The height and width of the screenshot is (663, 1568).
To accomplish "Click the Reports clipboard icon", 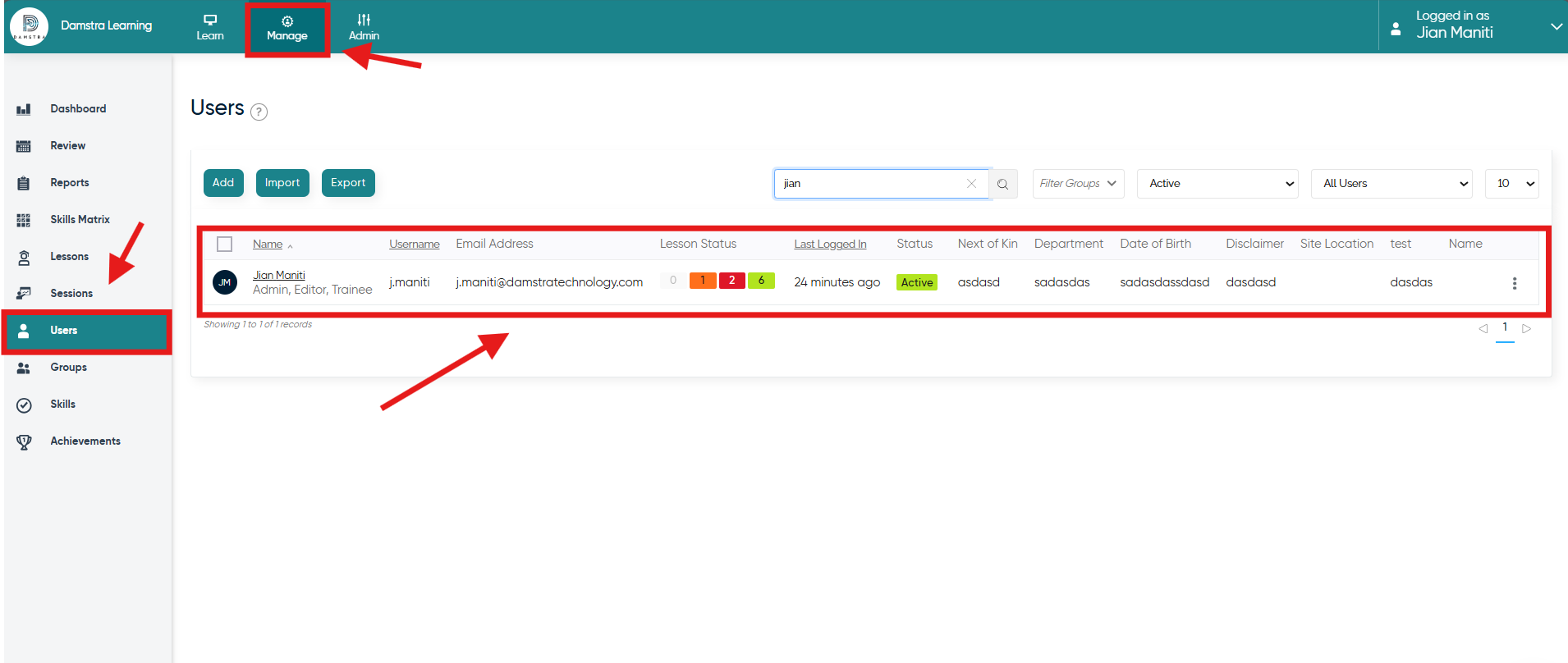I will pos(24,183).
